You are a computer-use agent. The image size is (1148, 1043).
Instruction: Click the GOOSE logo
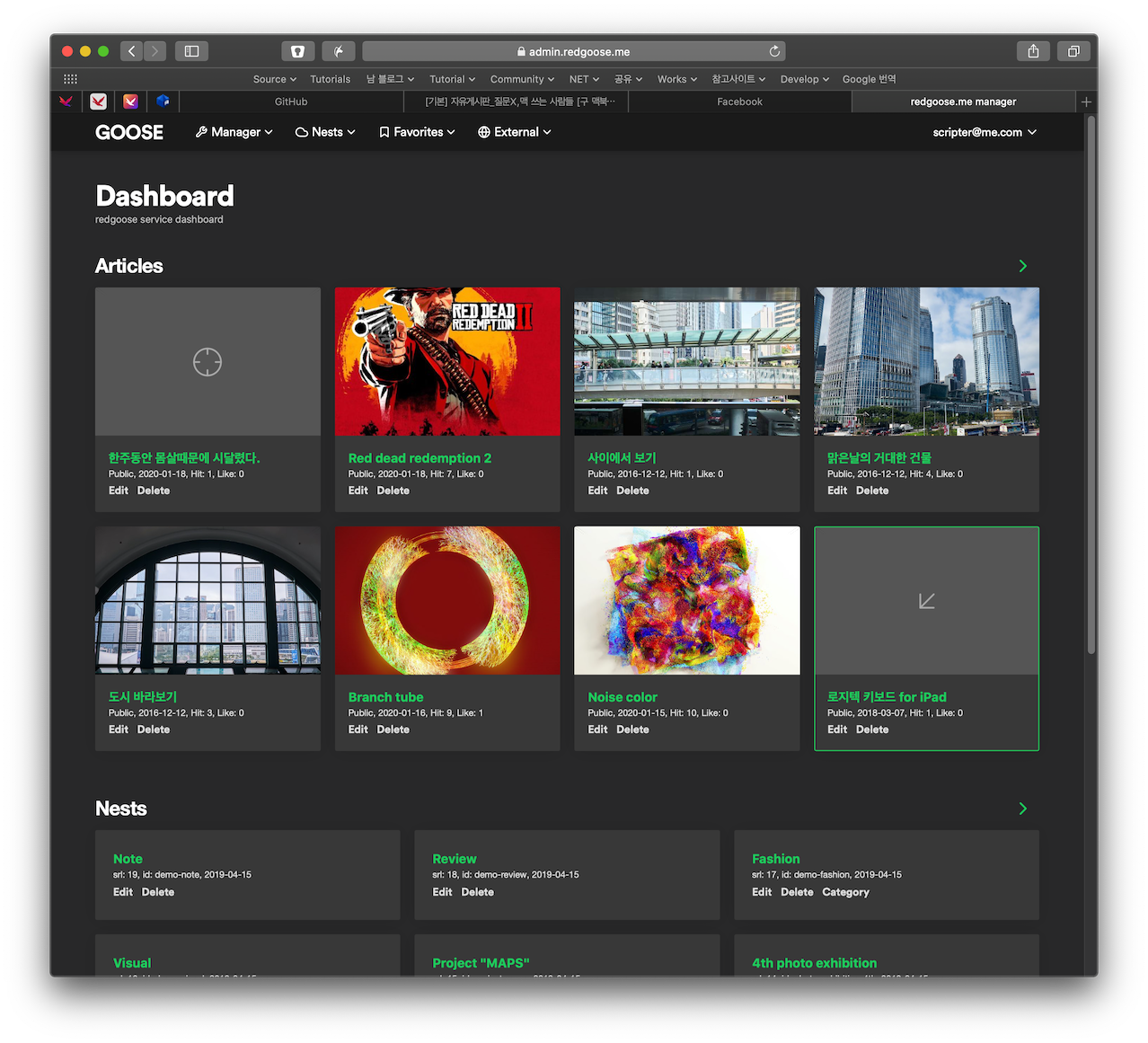(x=129, y=132)
